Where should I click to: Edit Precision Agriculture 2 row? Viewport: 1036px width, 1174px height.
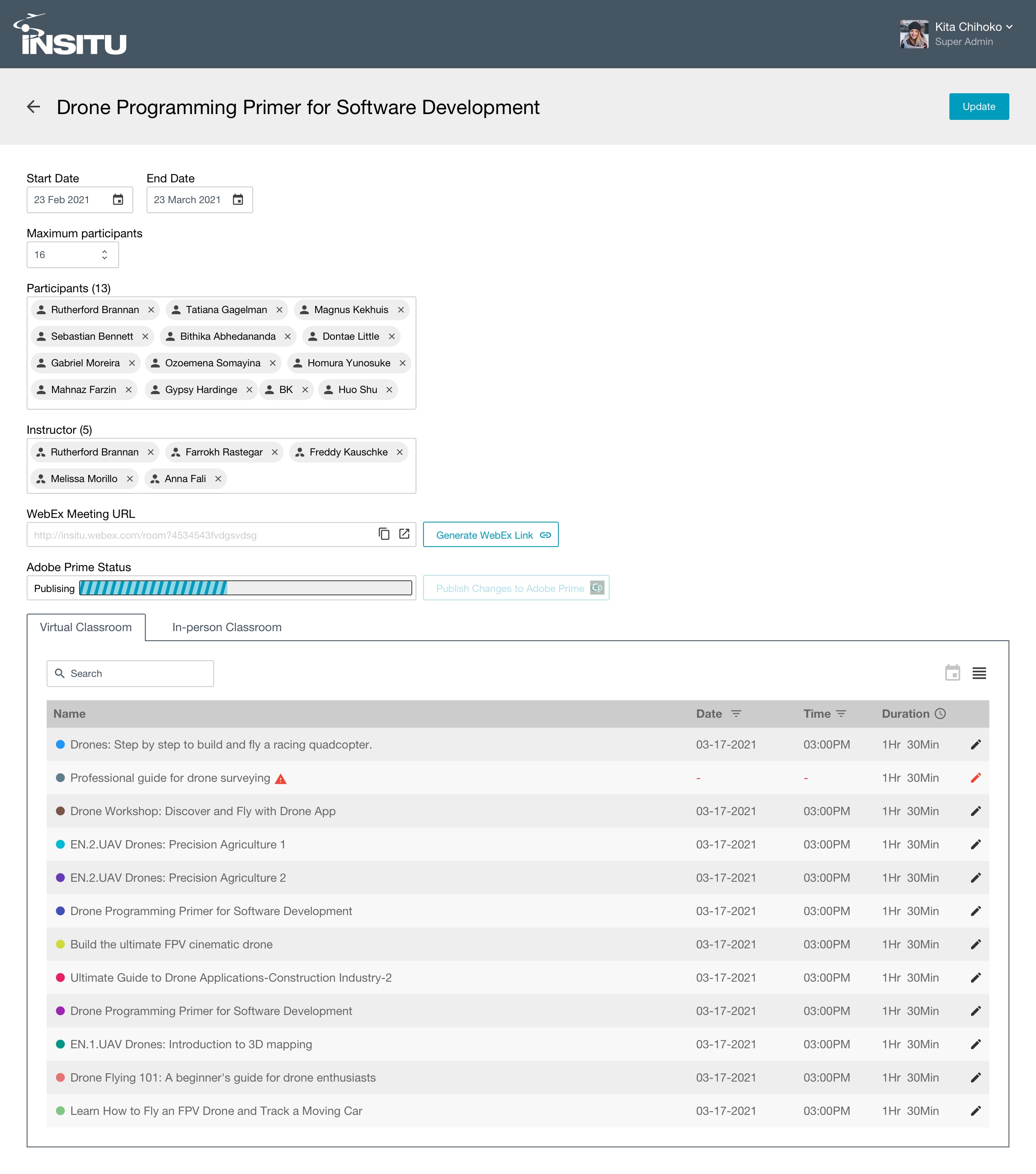[x=976, y=878]
